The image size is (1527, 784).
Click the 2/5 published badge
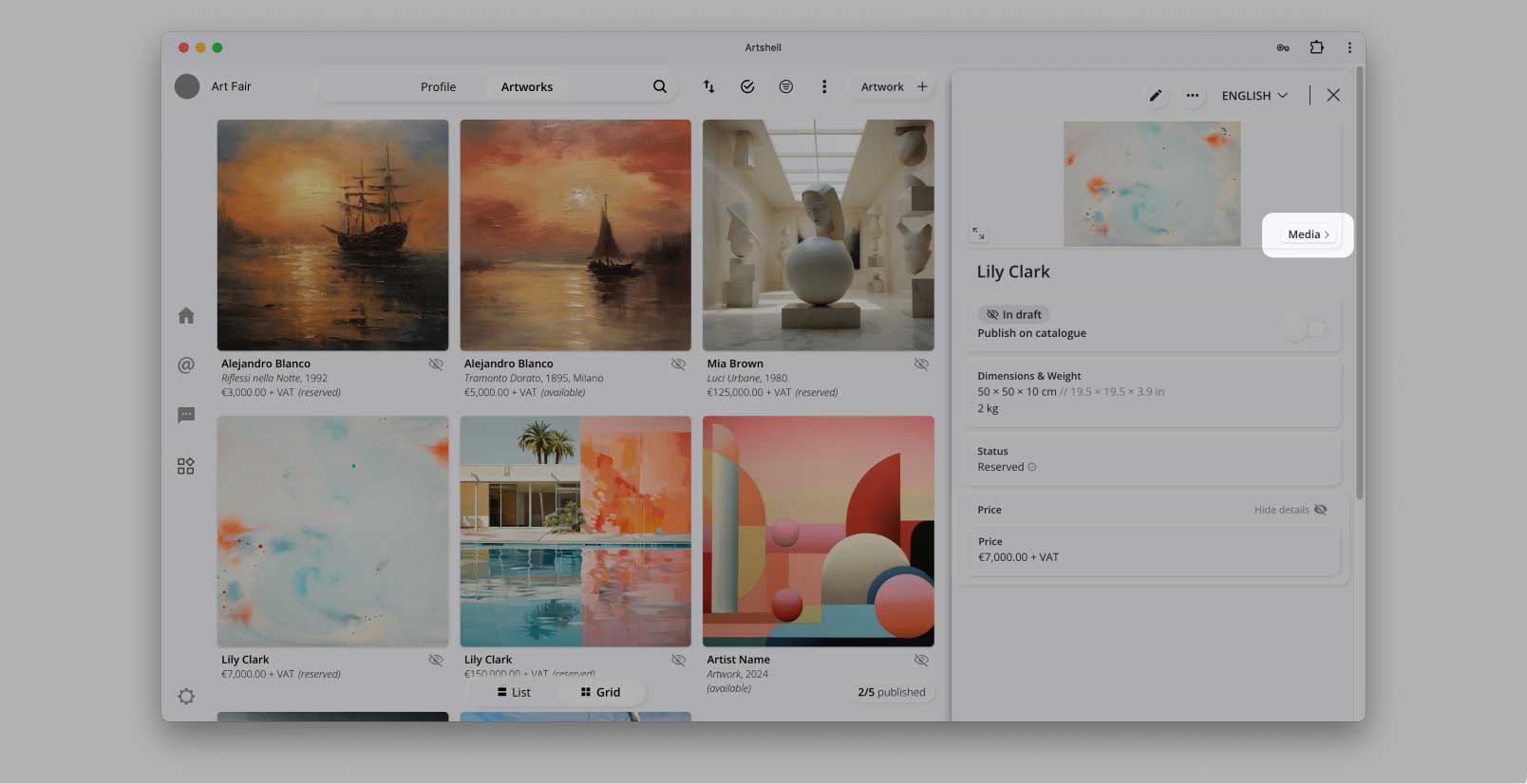pos(892,692)
